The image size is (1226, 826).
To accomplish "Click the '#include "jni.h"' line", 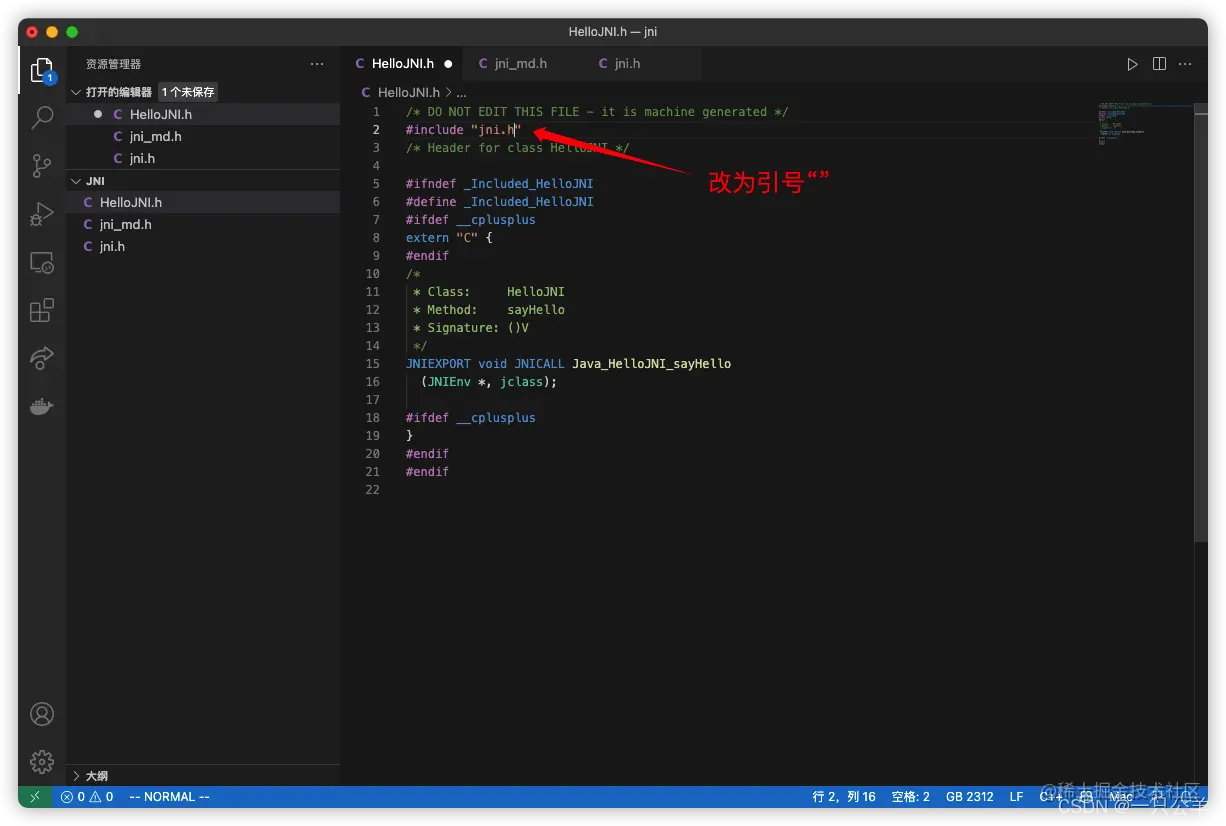I will 464,130.
